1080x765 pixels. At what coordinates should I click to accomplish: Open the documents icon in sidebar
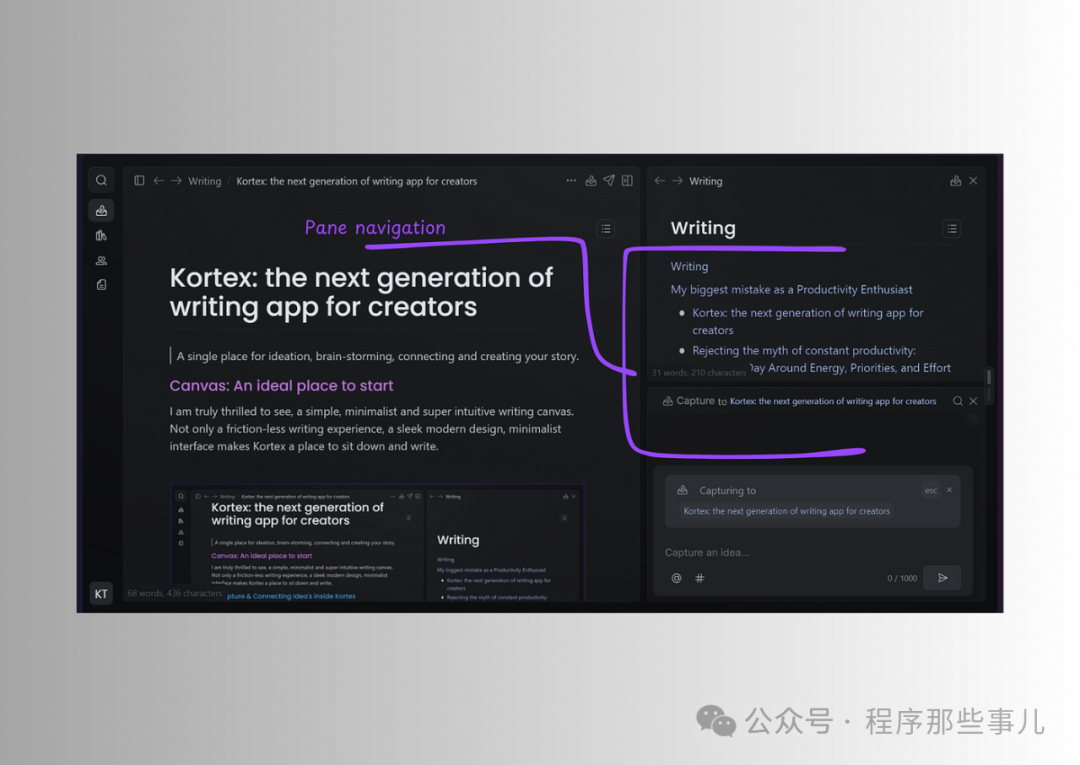click(x=101, y=284)
